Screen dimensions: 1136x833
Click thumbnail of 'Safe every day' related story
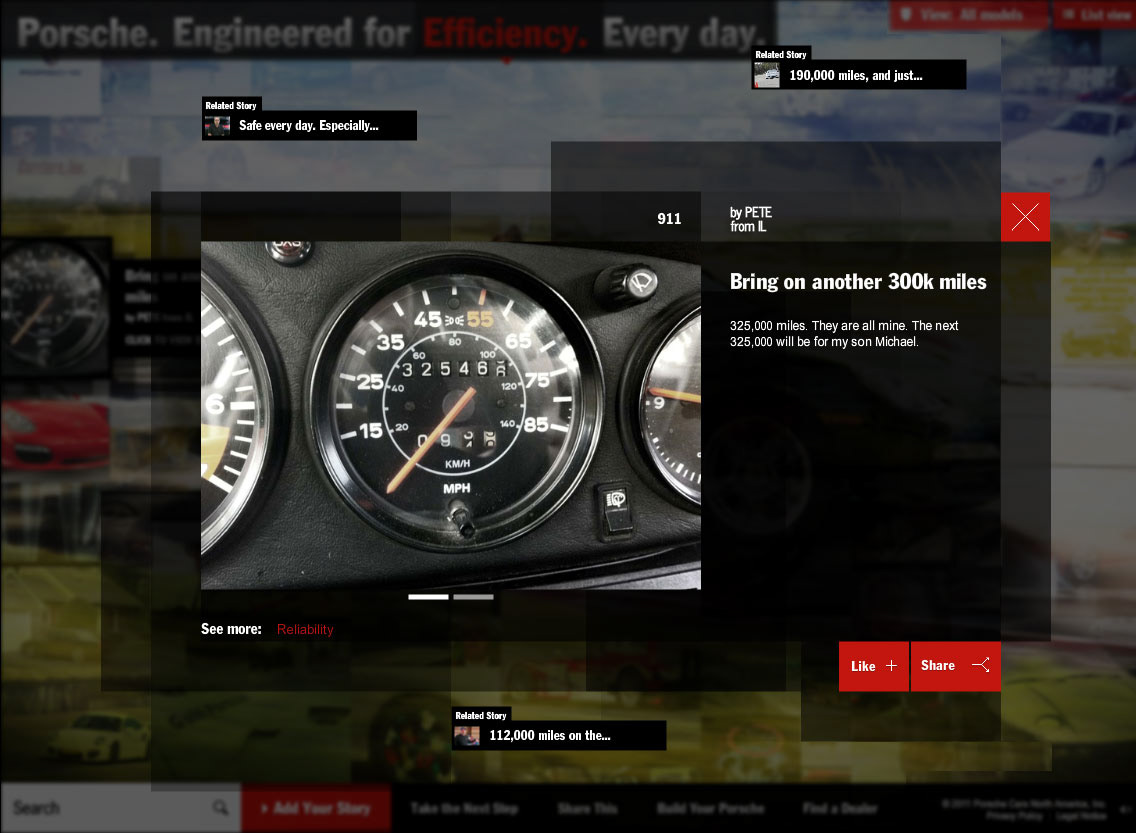pyautogui.click(x=217, y=126)
